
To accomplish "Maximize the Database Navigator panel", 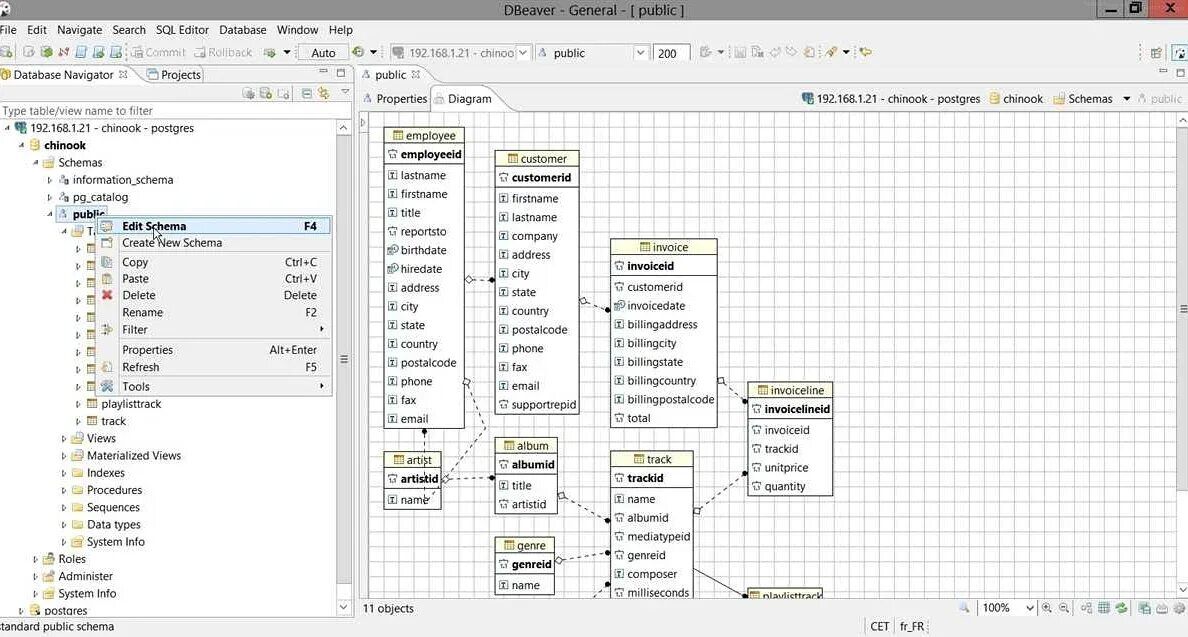I will tap(341, 73).
